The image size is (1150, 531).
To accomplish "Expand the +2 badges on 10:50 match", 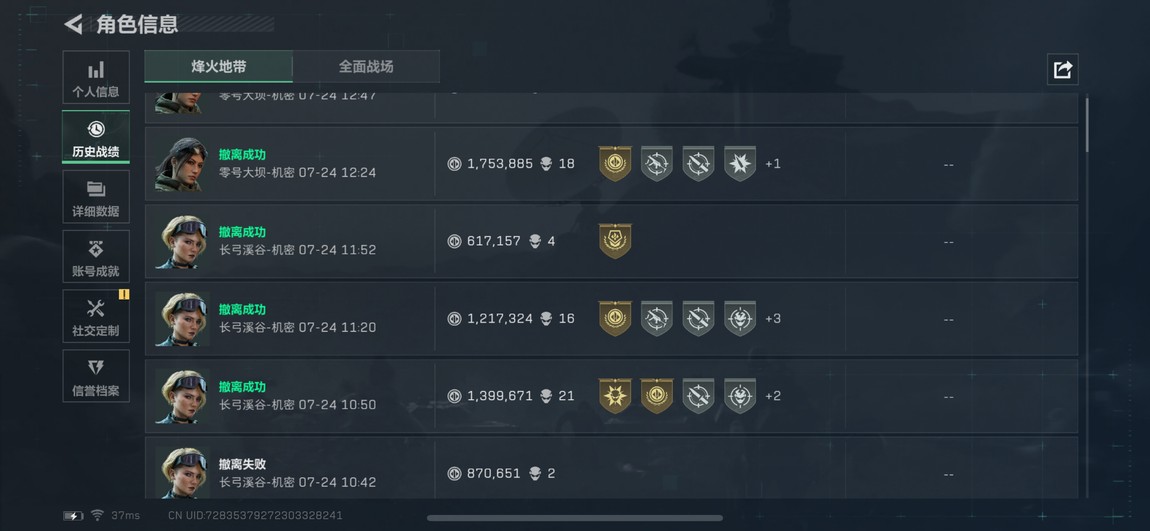I will pyautogui.click(x=773, y=396).
